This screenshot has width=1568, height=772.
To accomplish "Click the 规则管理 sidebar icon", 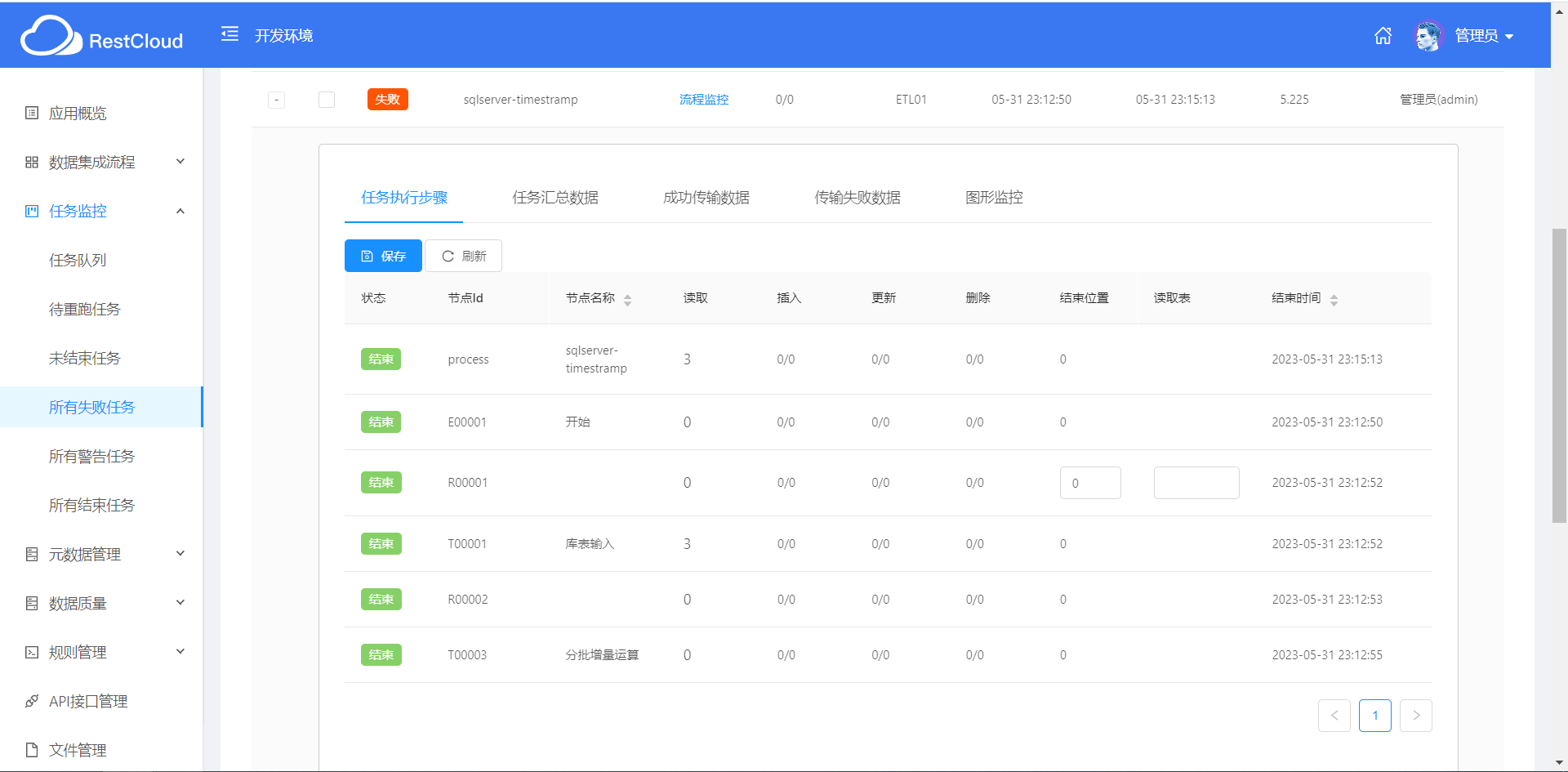I will pyautogui.click(x=32, y=652).
